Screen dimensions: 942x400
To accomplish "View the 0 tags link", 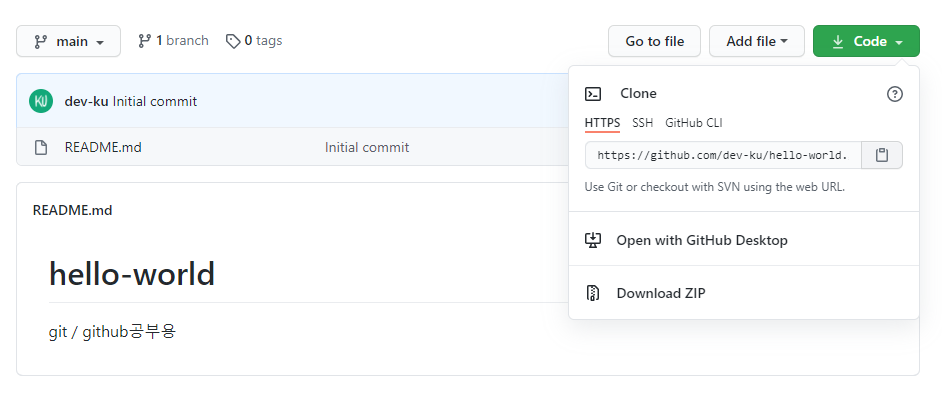I will 254,41.
